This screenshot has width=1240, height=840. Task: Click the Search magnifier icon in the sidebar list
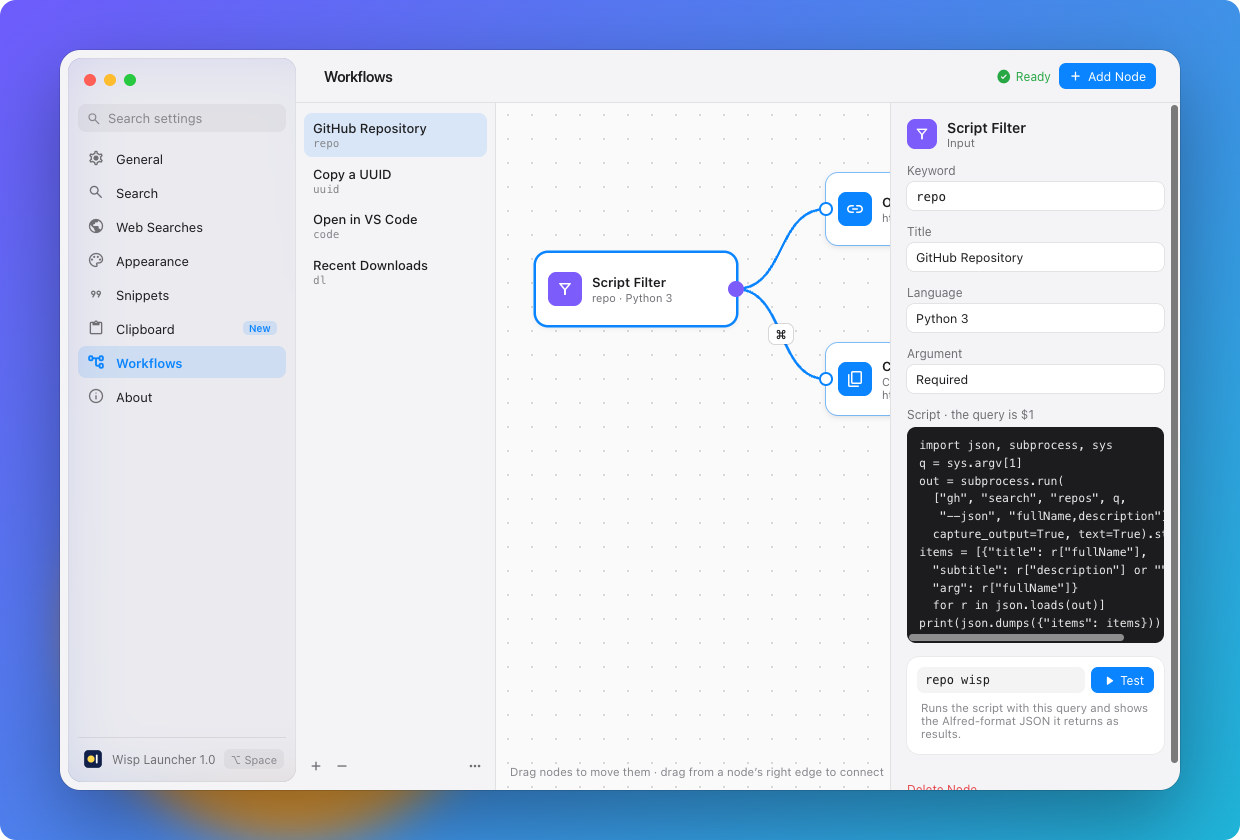pyautogui.click(x=96, y=193)
